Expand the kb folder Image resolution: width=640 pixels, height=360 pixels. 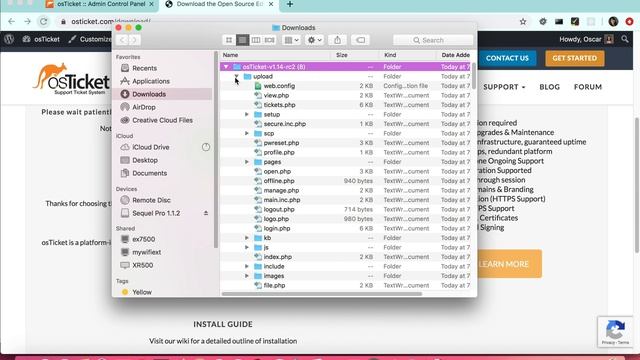coord(247,238)
